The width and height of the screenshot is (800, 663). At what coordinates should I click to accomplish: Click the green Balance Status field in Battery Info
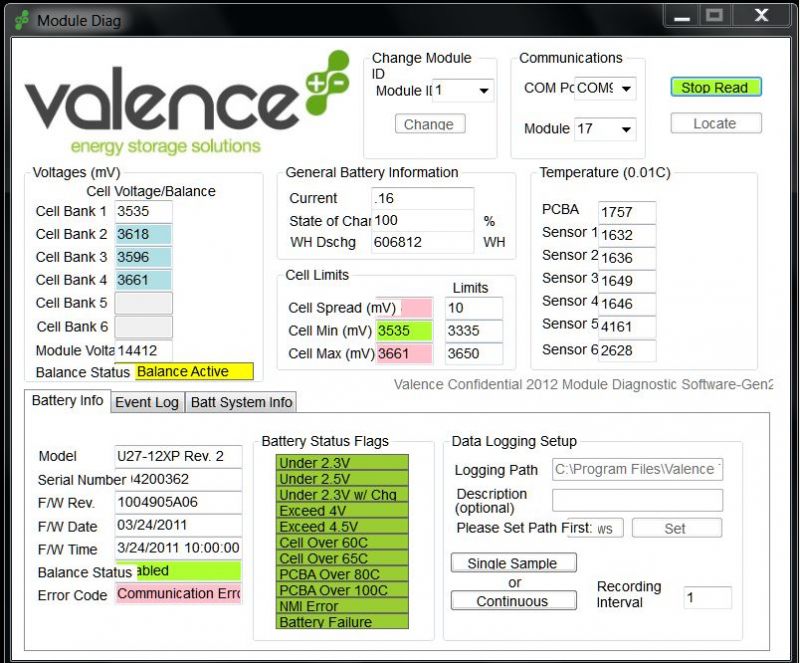[x=187, y=571]
